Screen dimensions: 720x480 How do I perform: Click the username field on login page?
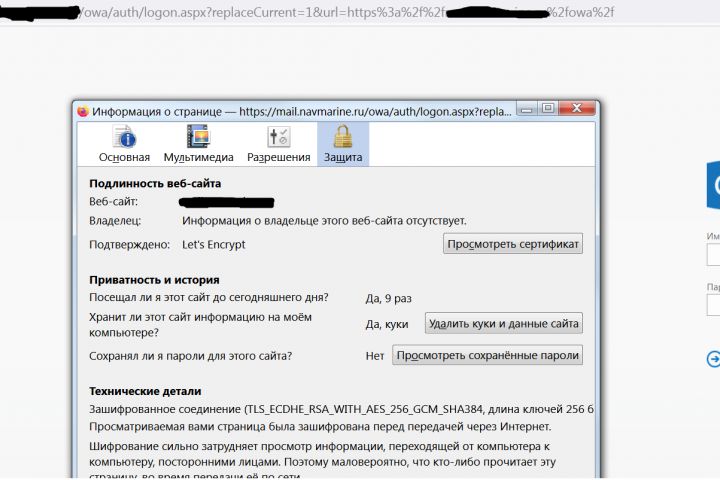(x=713, y=255)
